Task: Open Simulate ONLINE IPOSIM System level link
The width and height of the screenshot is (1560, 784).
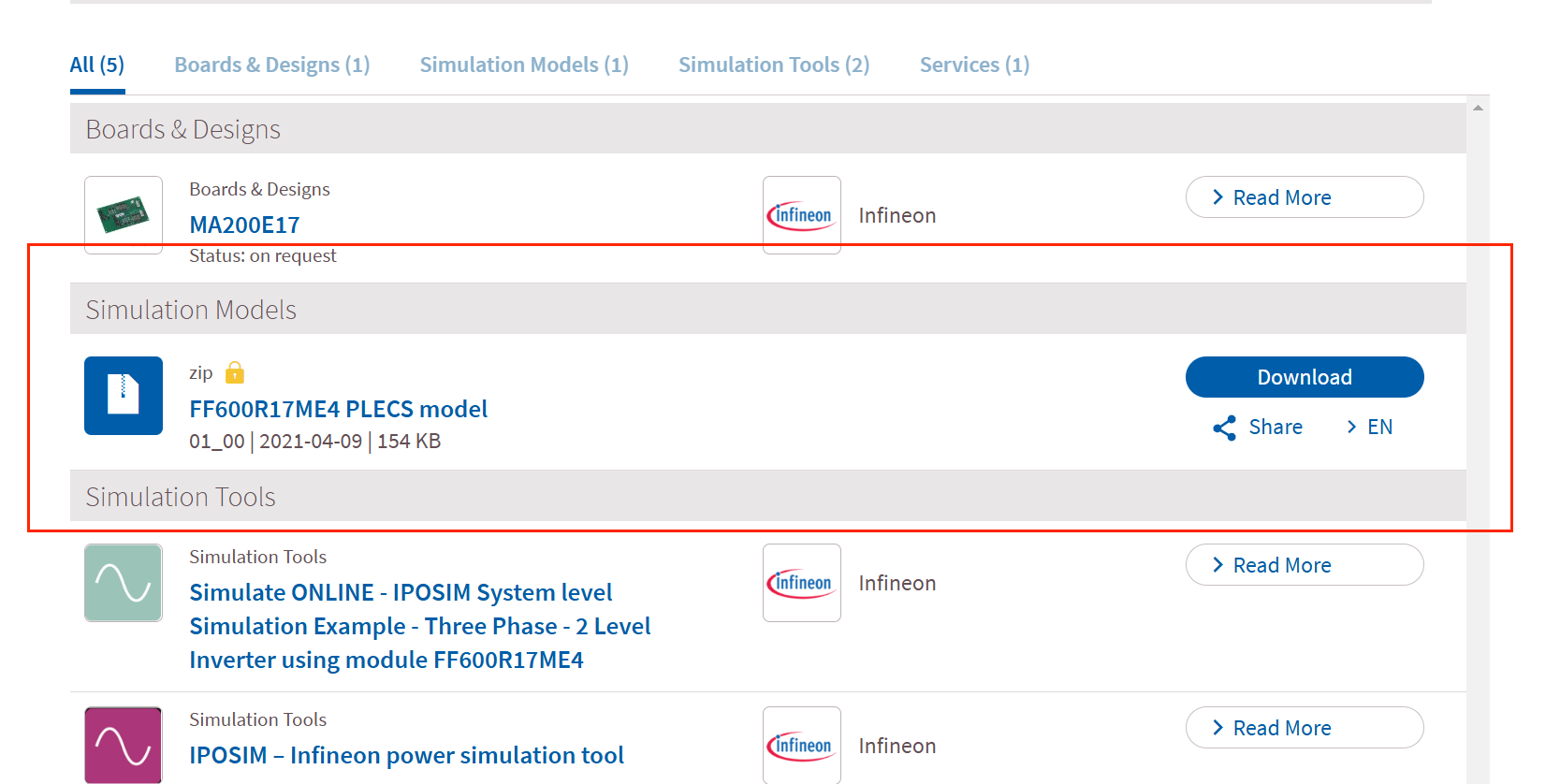Action: (420, 626)
